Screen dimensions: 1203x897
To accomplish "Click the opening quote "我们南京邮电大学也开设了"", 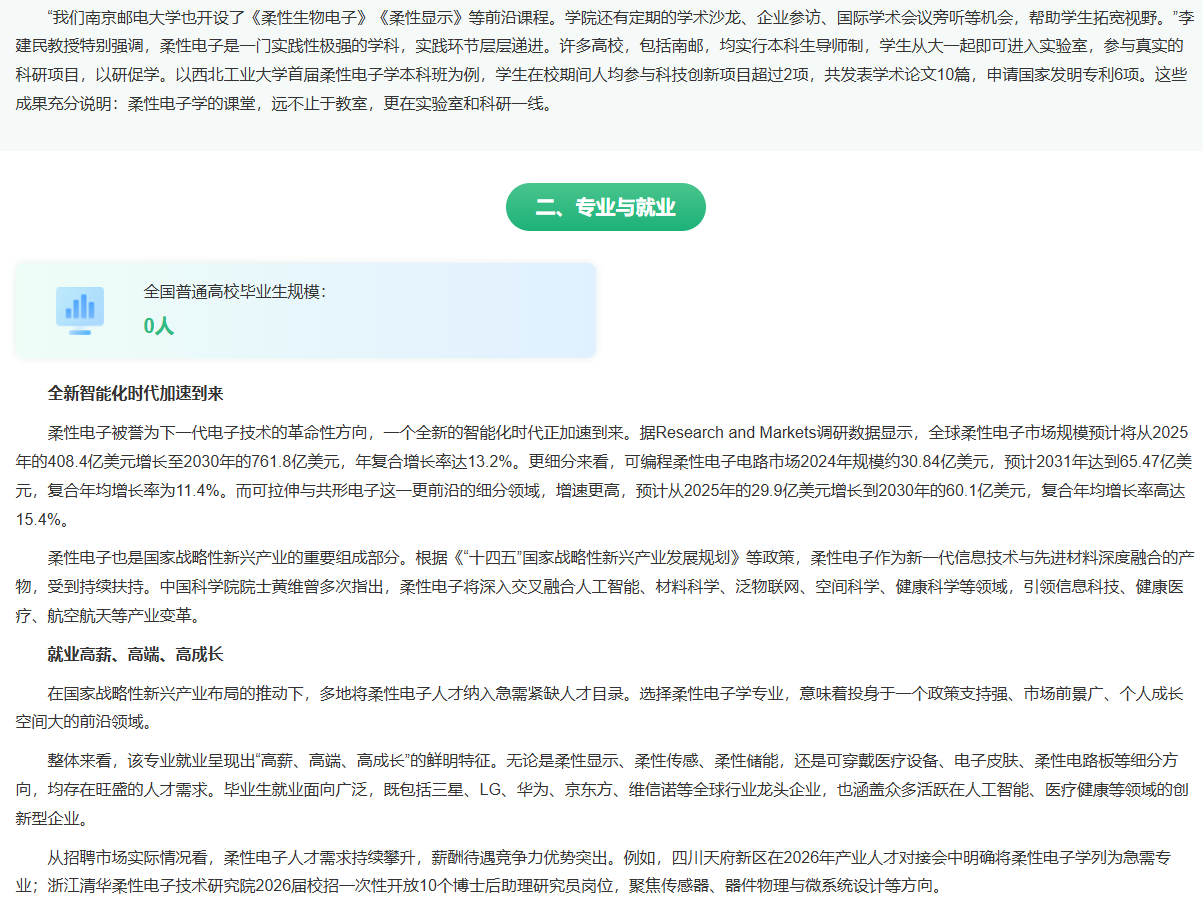I will (140, 18).
